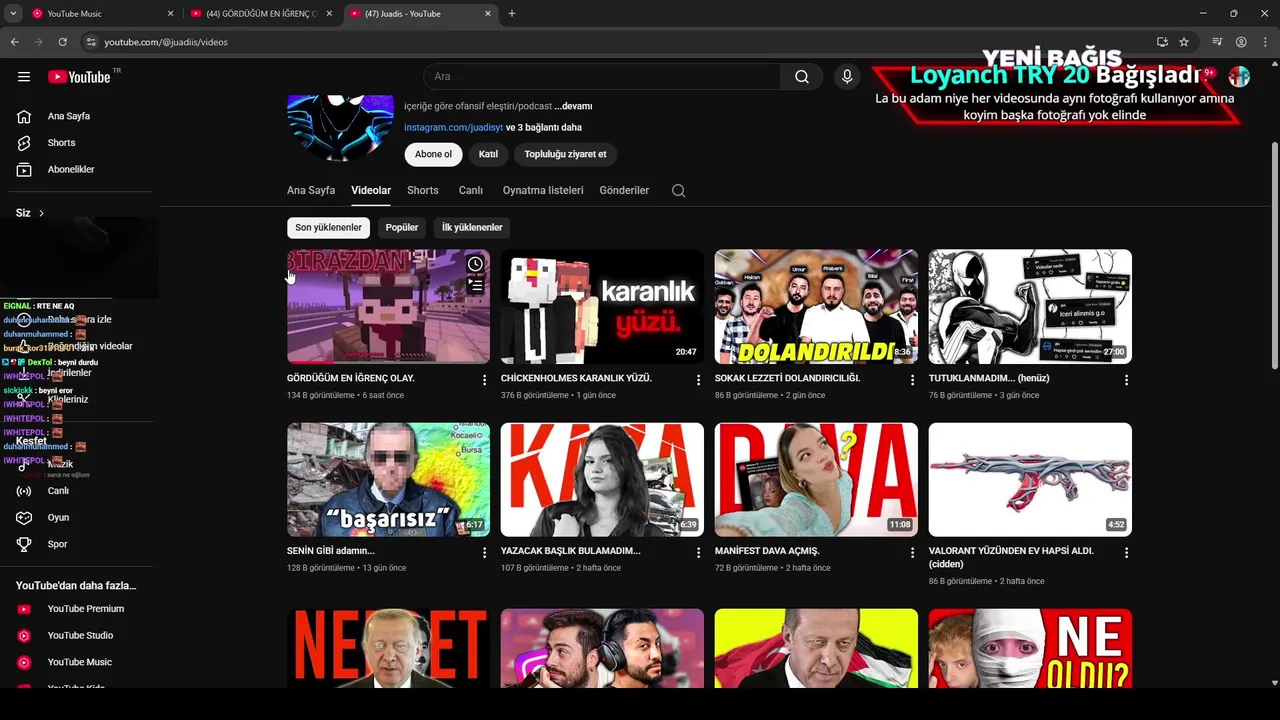Open ve 3 bağlantı daha links
1280x720 pixels.
coord(544,128)
